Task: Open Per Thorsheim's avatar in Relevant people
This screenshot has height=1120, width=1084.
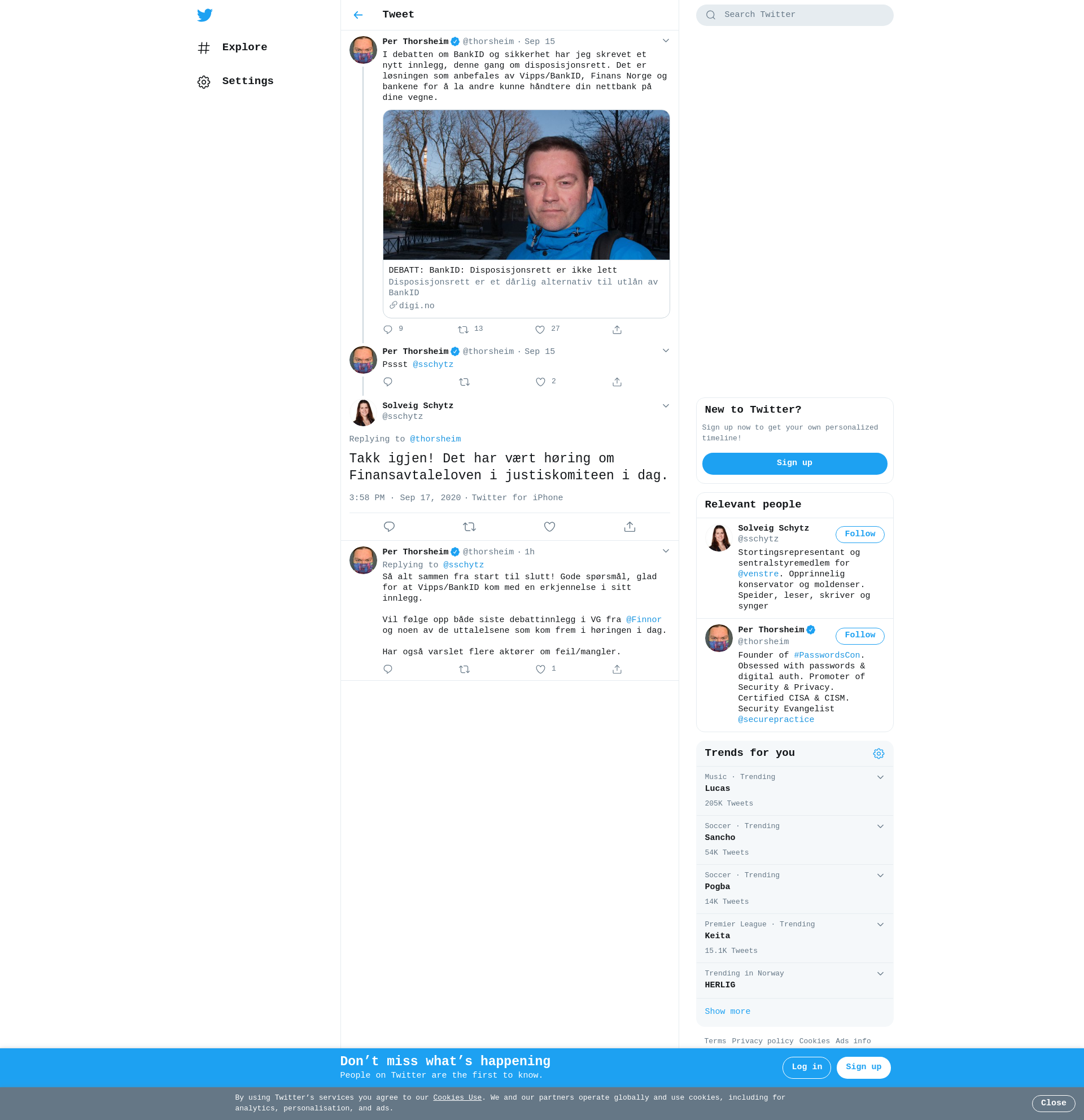Action: [718, 638]
